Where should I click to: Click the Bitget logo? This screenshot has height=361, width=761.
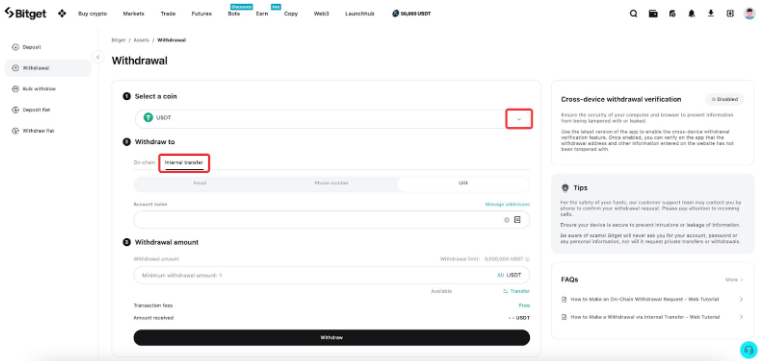25,14
